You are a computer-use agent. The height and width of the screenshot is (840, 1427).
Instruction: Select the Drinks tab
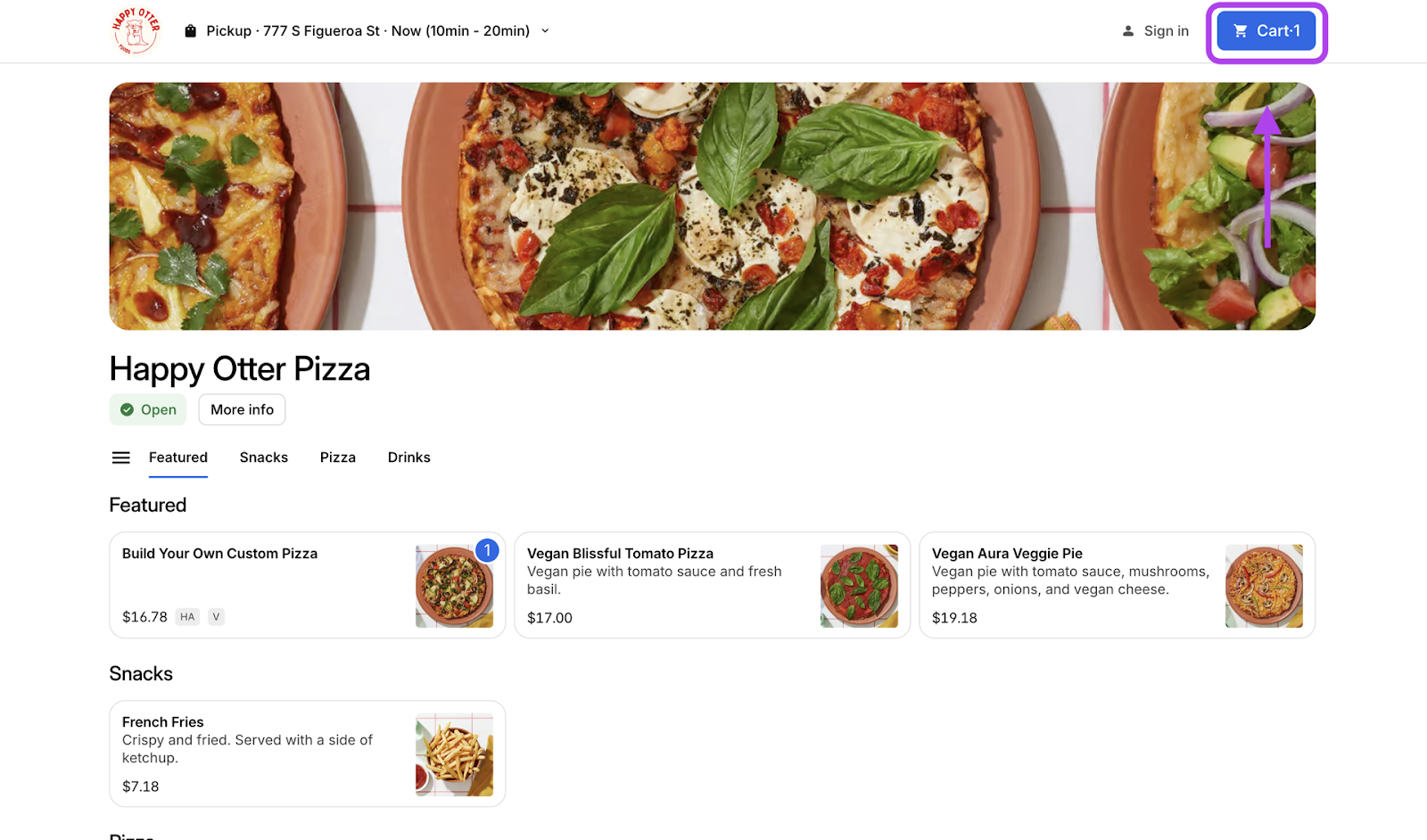point(408,457)
